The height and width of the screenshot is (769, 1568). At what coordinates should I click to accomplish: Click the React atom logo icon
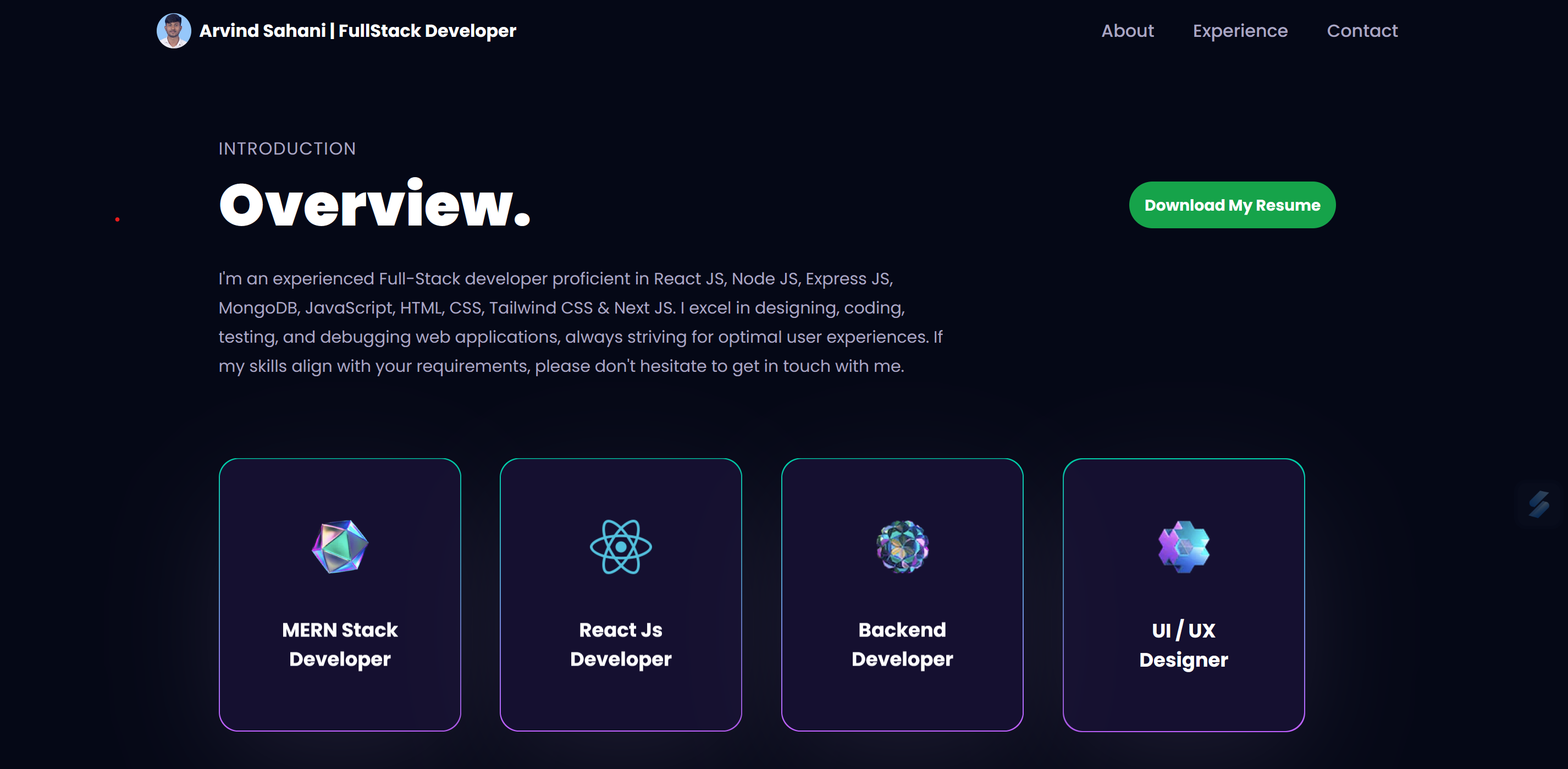[x=620, y=546]
